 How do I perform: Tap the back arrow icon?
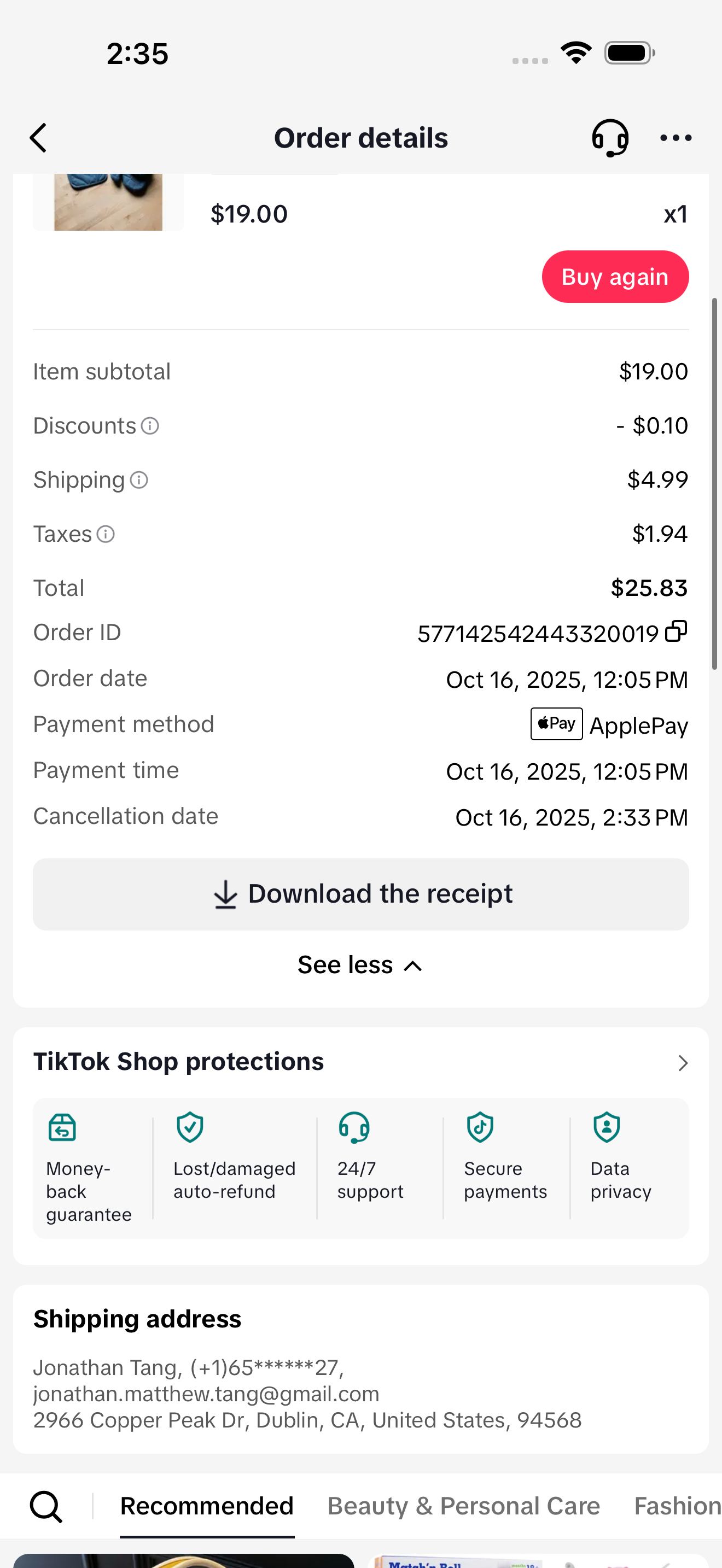tap(38, 138)
